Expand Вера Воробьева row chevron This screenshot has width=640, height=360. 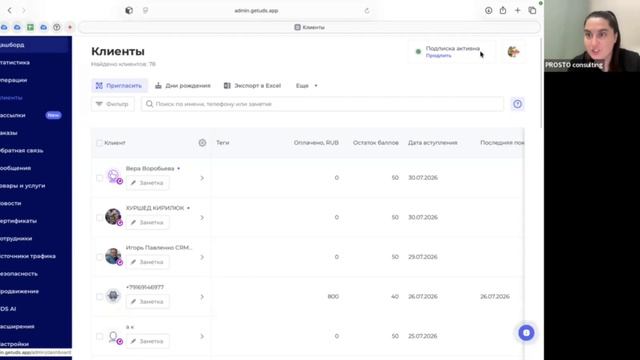pos(202,178)
